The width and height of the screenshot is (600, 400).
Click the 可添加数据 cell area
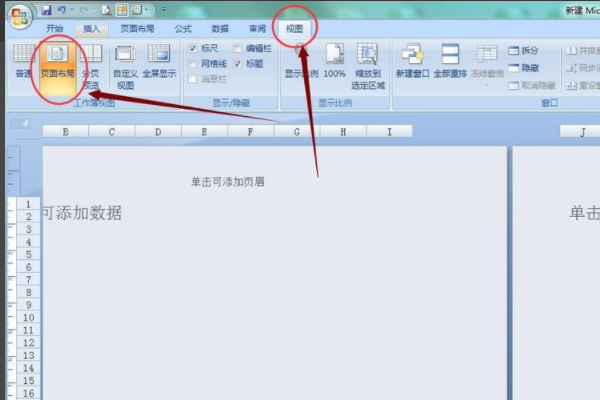(82, 213)
